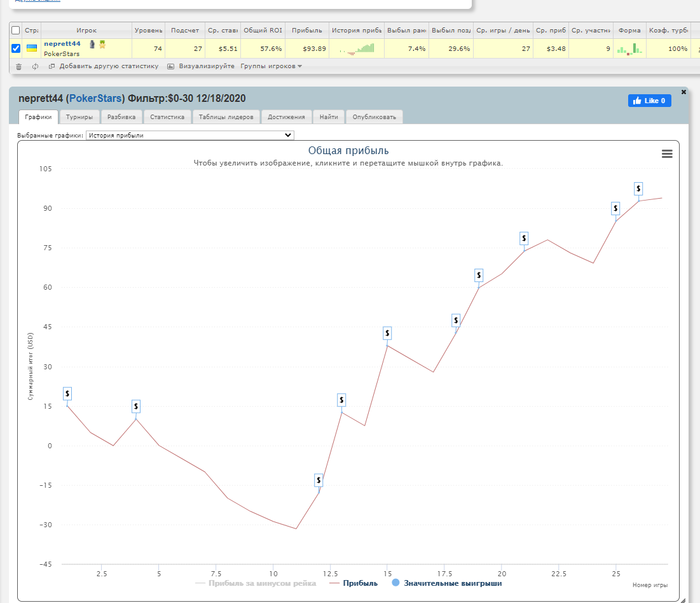Sort by the Форма column header
The image size is (700, 603).
[x=629, y=30]
